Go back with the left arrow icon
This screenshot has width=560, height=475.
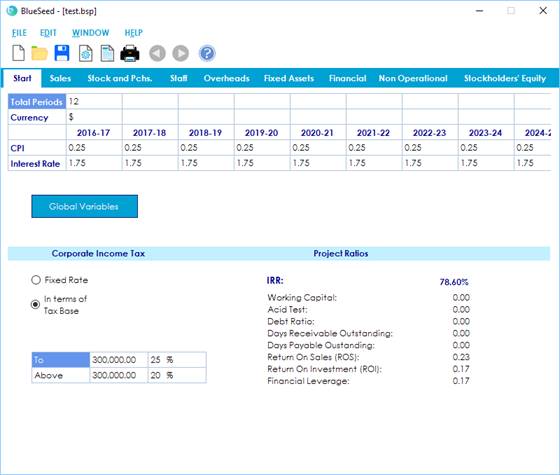tap(157, 54)
